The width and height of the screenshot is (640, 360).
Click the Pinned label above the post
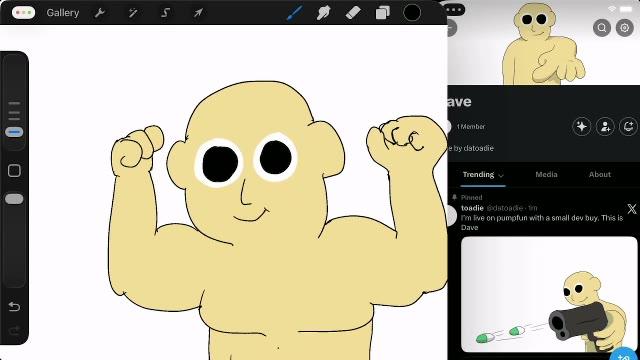coord(471,198)
